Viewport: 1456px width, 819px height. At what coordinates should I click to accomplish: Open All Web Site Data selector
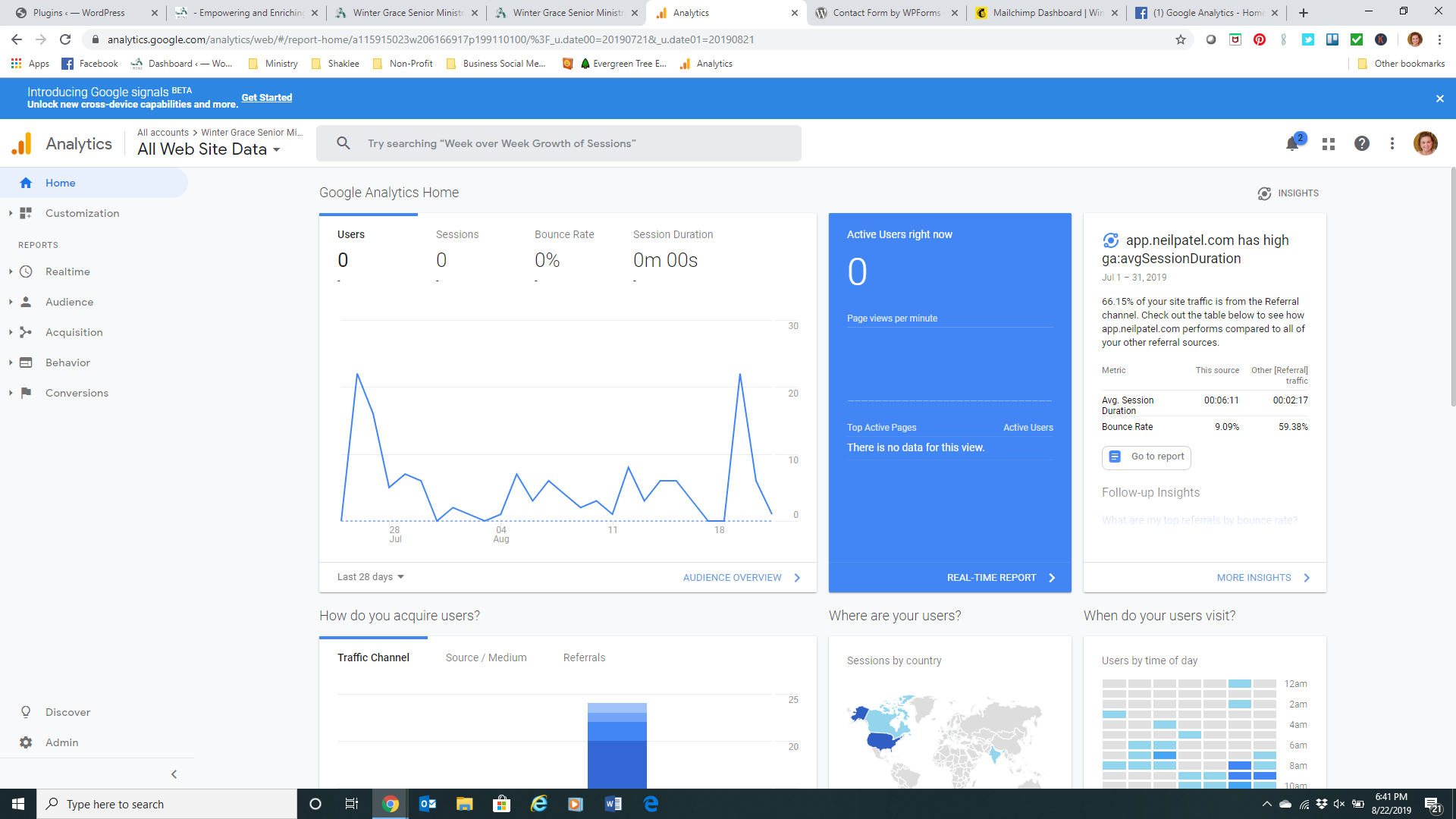coord(209,149)
